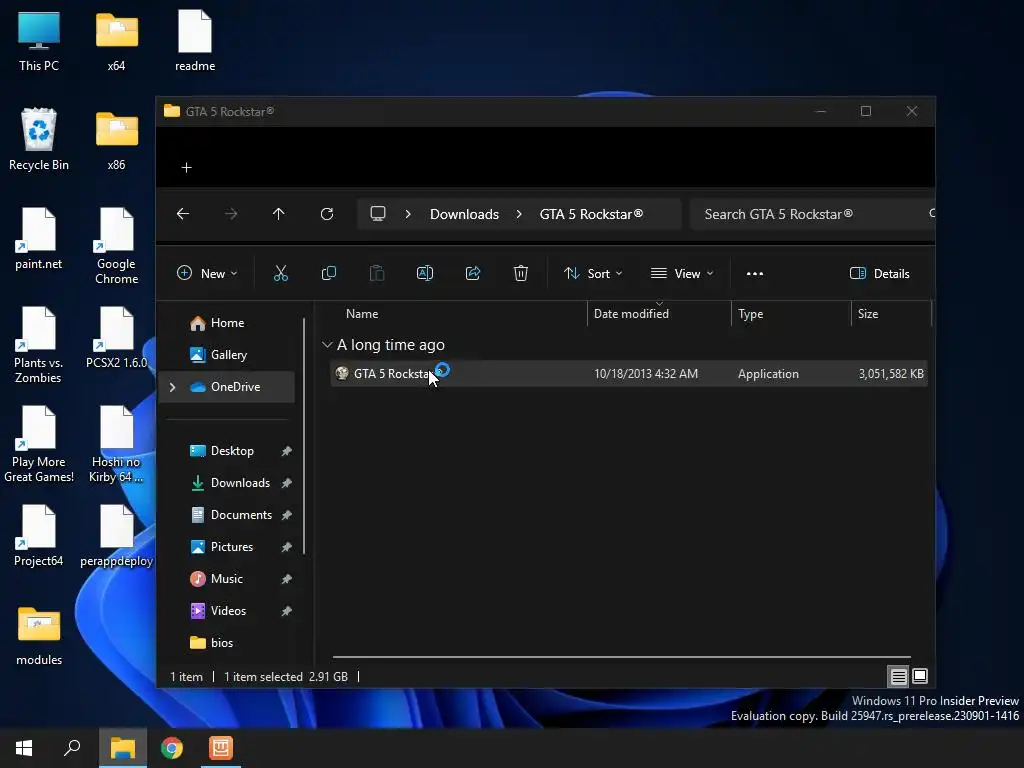The width and height of the screenshot is (1024, 768).
Task: Select Recycle Bin on desktop
Action: click(x=39, y=139)
